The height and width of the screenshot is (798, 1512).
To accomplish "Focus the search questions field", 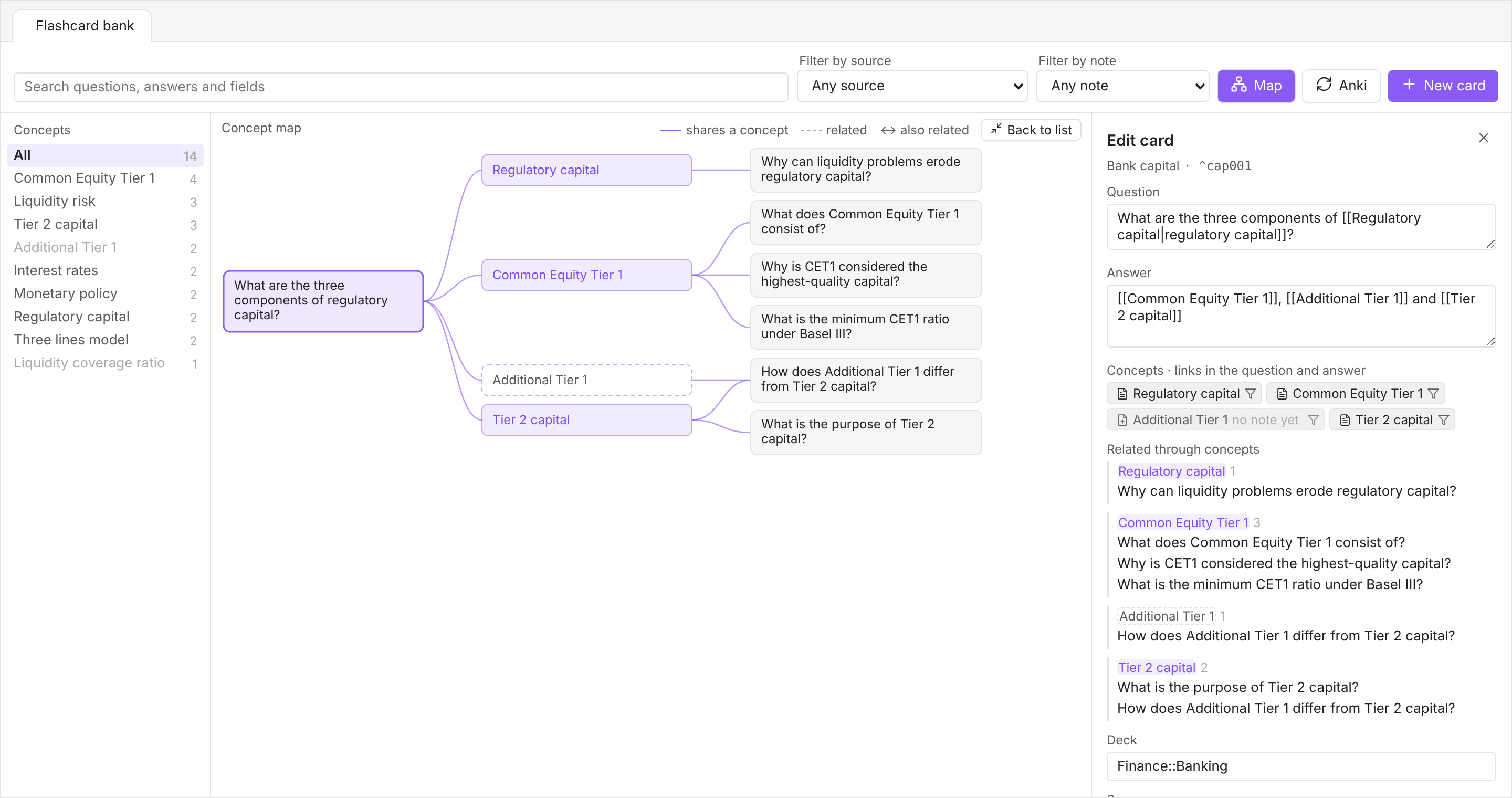I will 401,87.
